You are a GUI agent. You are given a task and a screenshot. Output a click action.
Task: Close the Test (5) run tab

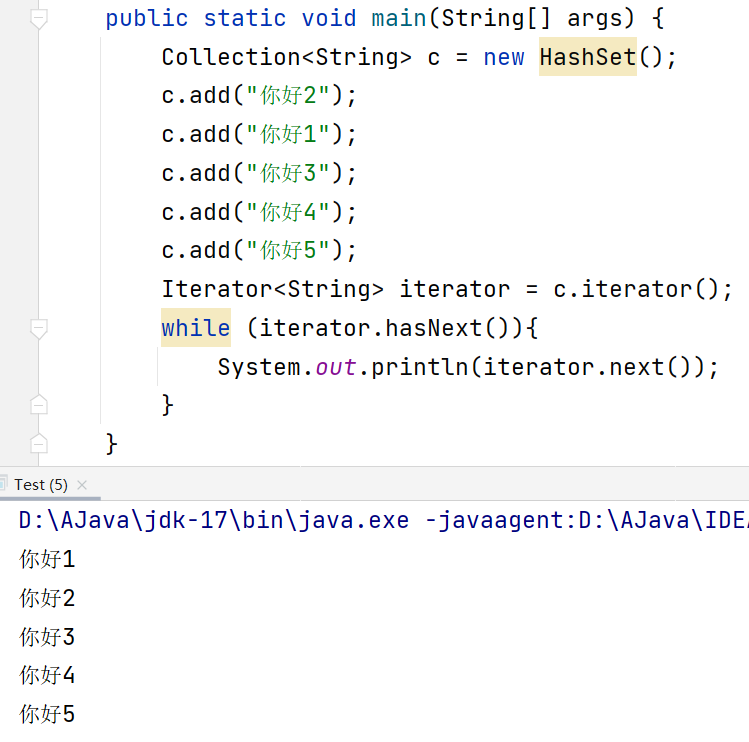tap(82, 485)
